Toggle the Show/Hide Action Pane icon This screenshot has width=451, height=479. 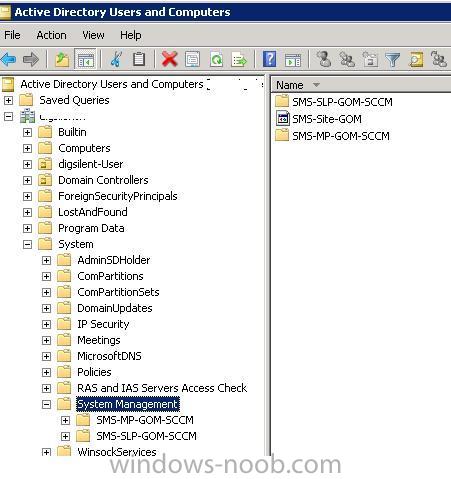(x=293, y=60)
